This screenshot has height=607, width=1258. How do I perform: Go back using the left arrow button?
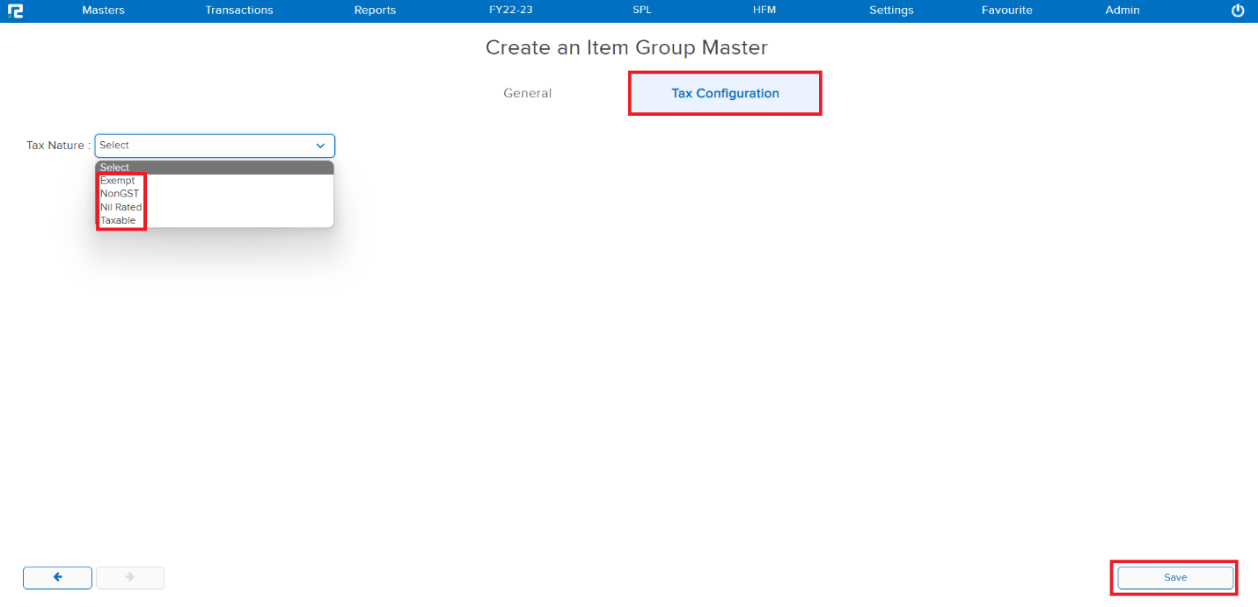pyautogui.click(x=58, y=577)
